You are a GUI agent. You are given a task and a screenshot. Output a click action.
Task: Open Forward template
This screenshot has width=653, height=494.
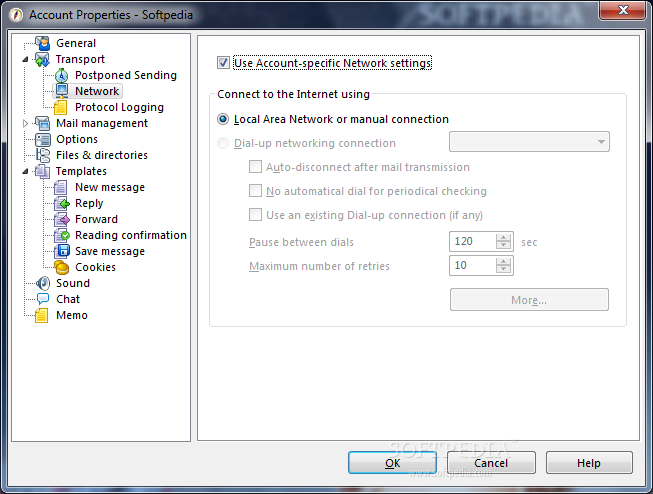pos(96,219)
